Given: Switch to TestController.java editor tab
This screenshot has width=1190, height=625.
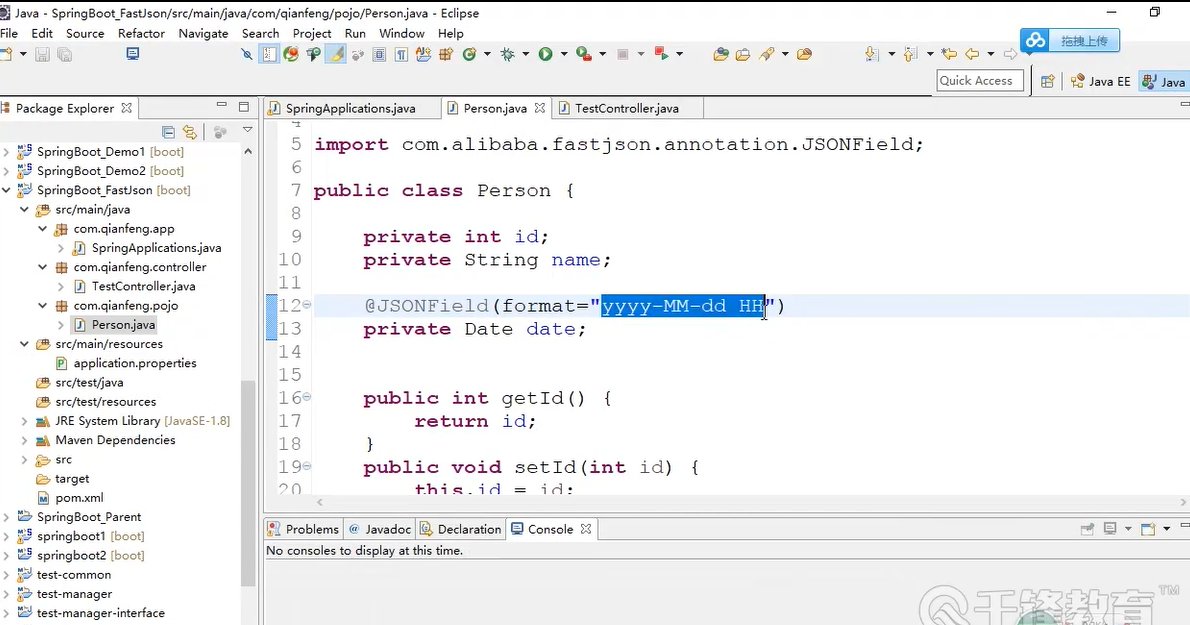Looking at the screenshot, I should [x=627, y=108].
